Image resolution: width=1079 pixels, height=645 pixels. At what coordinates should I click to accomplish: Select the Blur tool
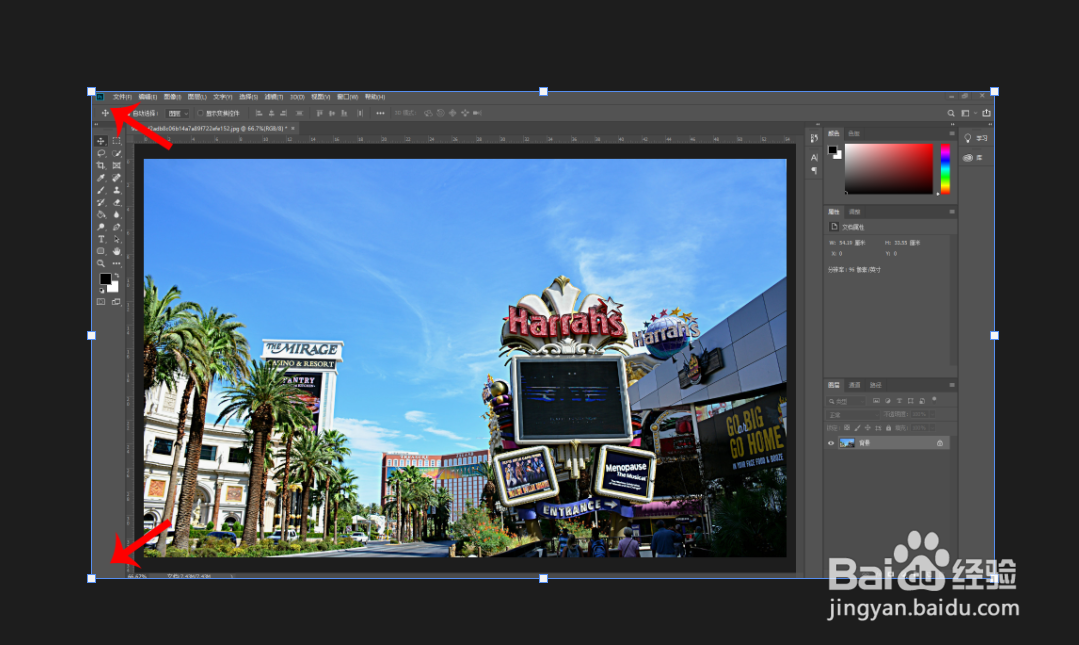116,214
